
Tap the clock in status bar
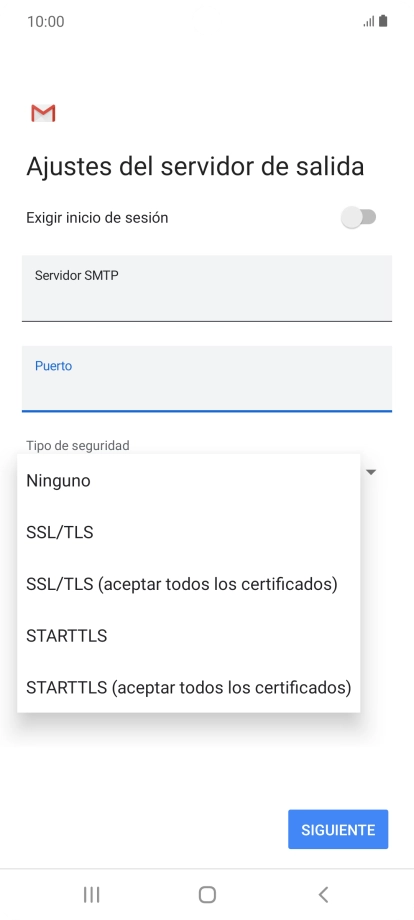point(46,22)
